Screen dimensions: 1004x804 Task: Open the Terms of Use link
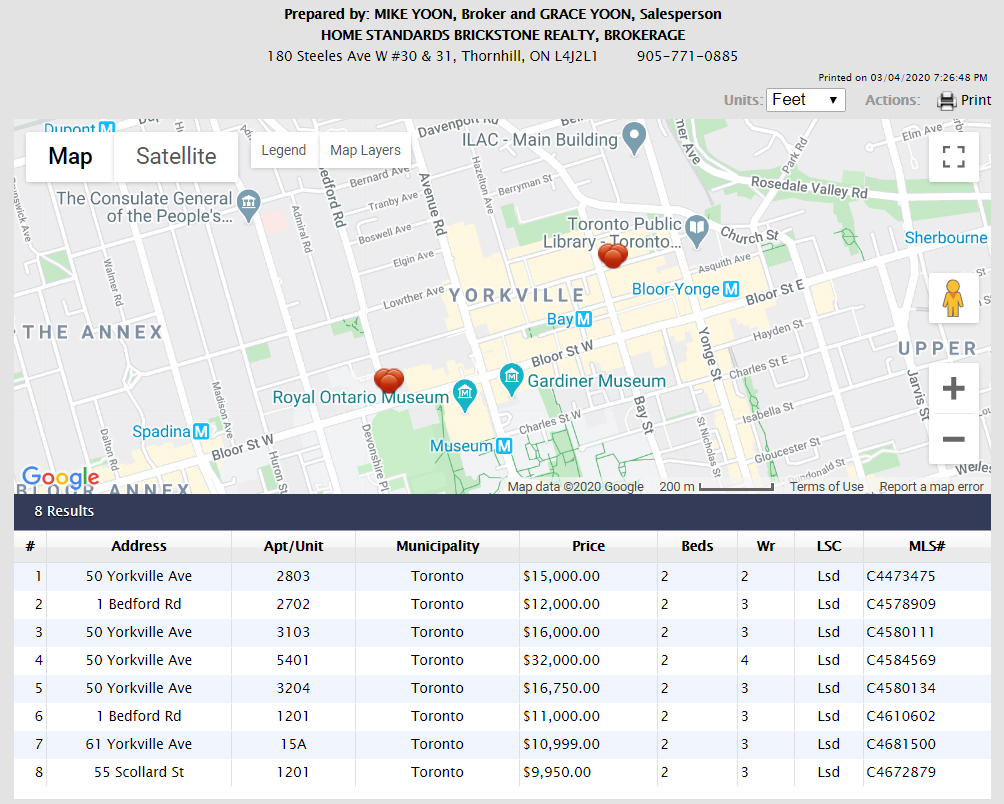click(x=827, y=486)
